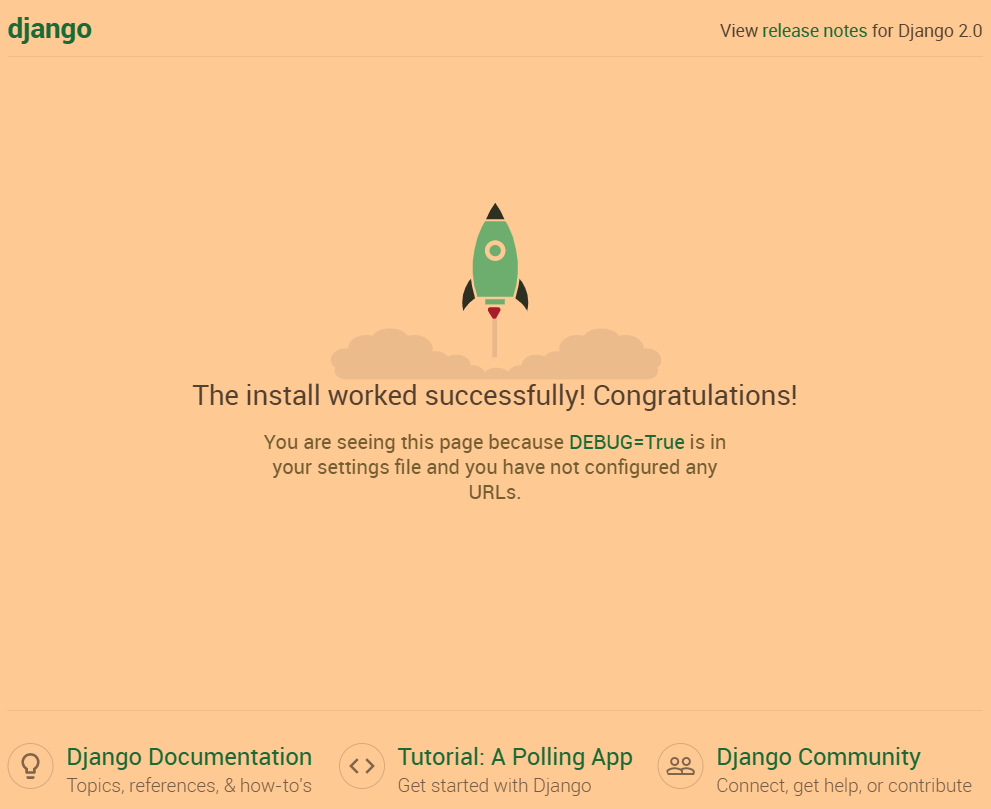Click 'Get started with Django' text
Screen dimensions: 991x809
494,786
